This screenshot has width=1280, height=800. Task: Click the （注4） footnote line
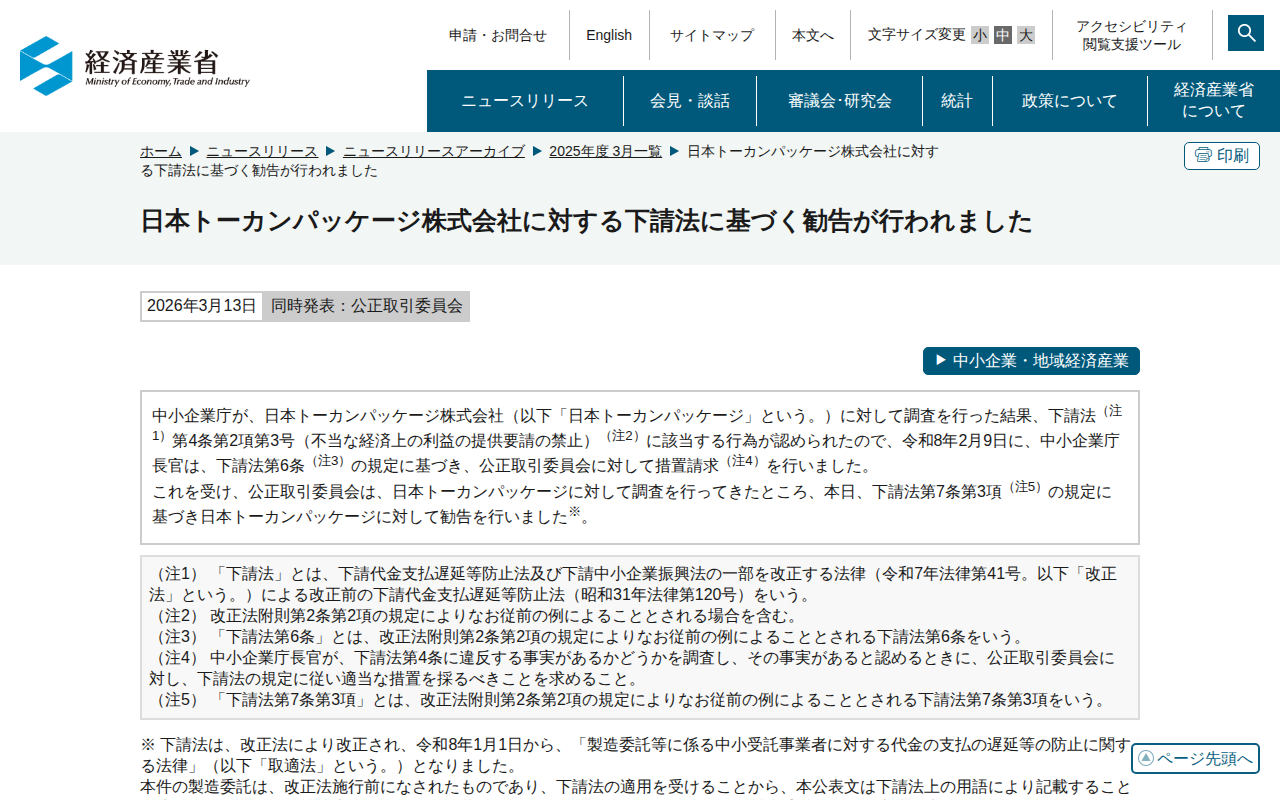click(632, 668)
